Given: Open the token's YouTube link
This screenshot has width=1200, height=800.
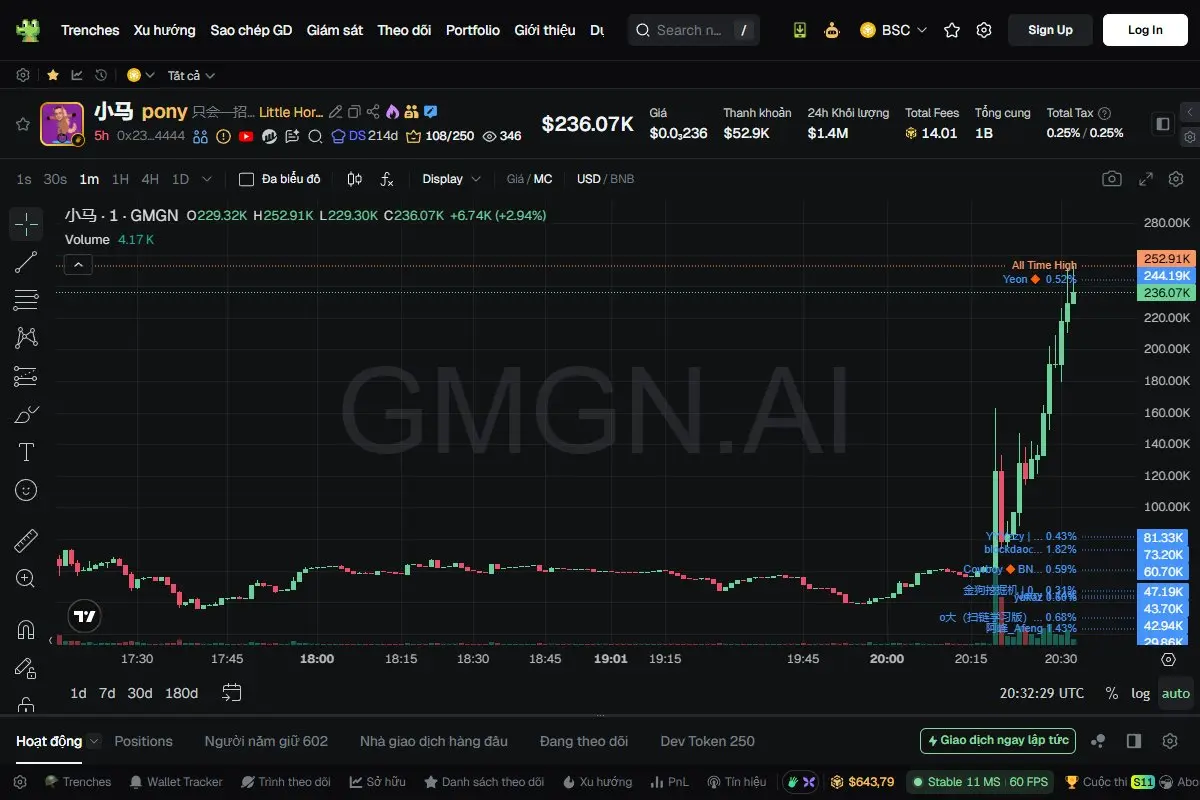Looking at the screenshot, I should tap(246, 136).
